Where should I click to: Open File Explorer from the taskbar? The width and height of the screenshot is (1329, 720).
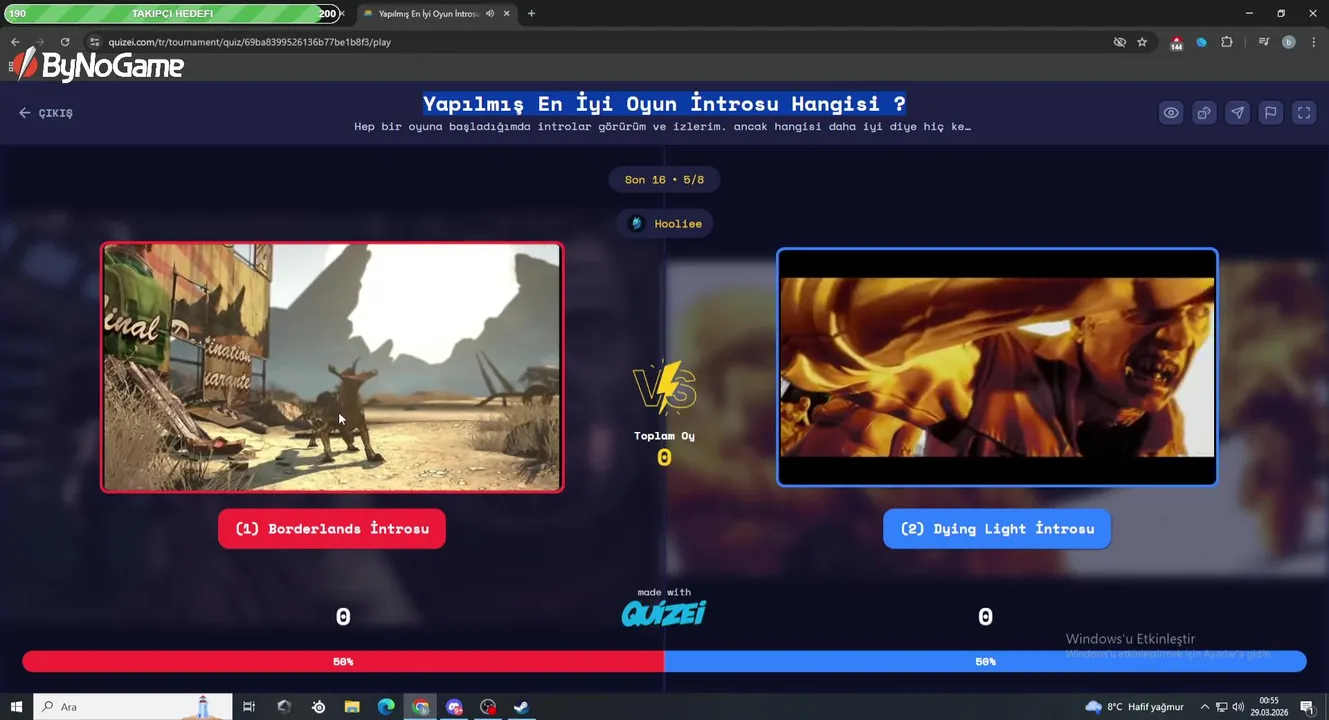click(352, 707)
